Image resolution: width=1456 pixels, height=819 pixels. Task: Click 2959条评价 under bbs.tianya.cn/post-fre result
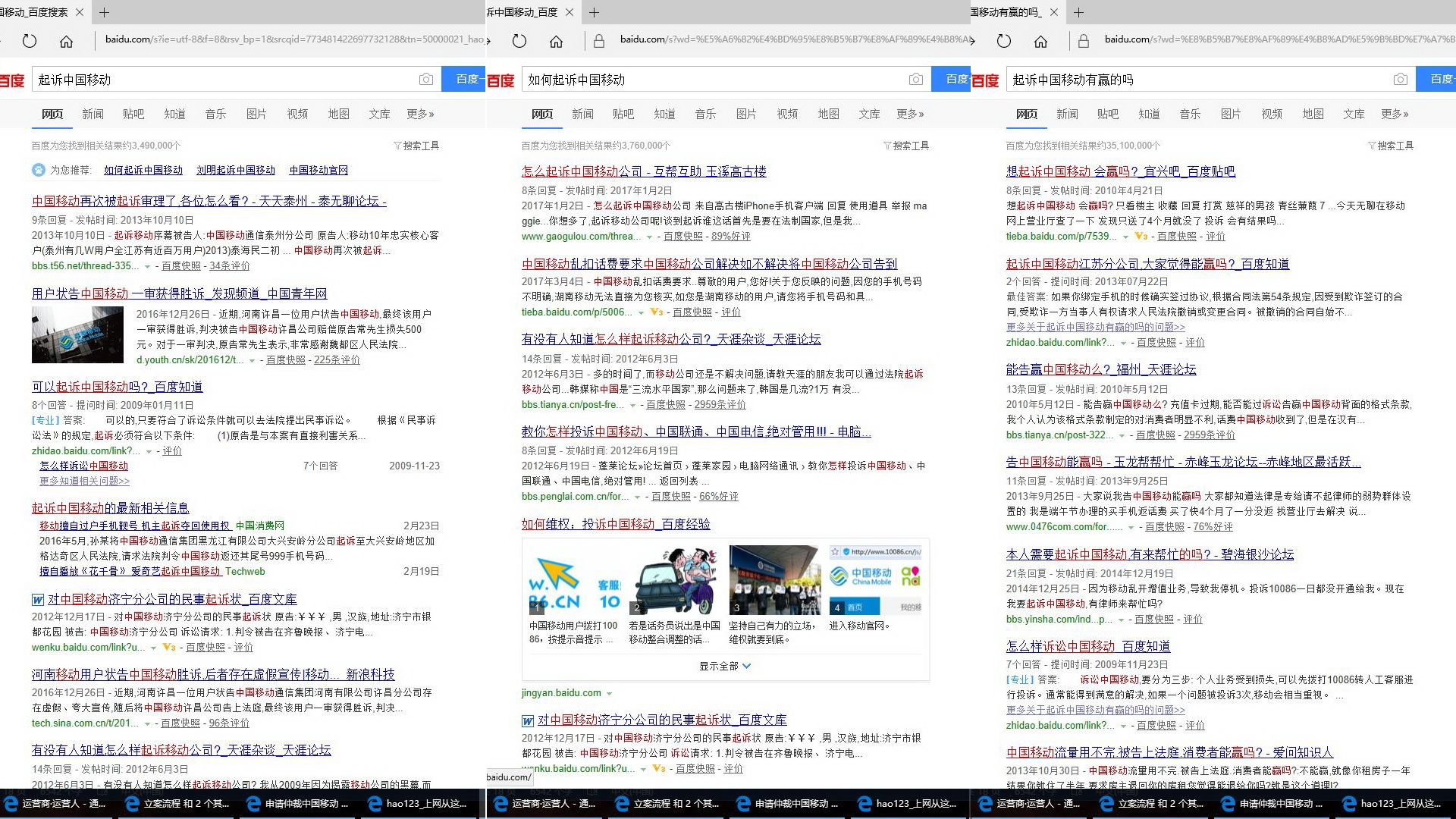[x=720, y=405]
